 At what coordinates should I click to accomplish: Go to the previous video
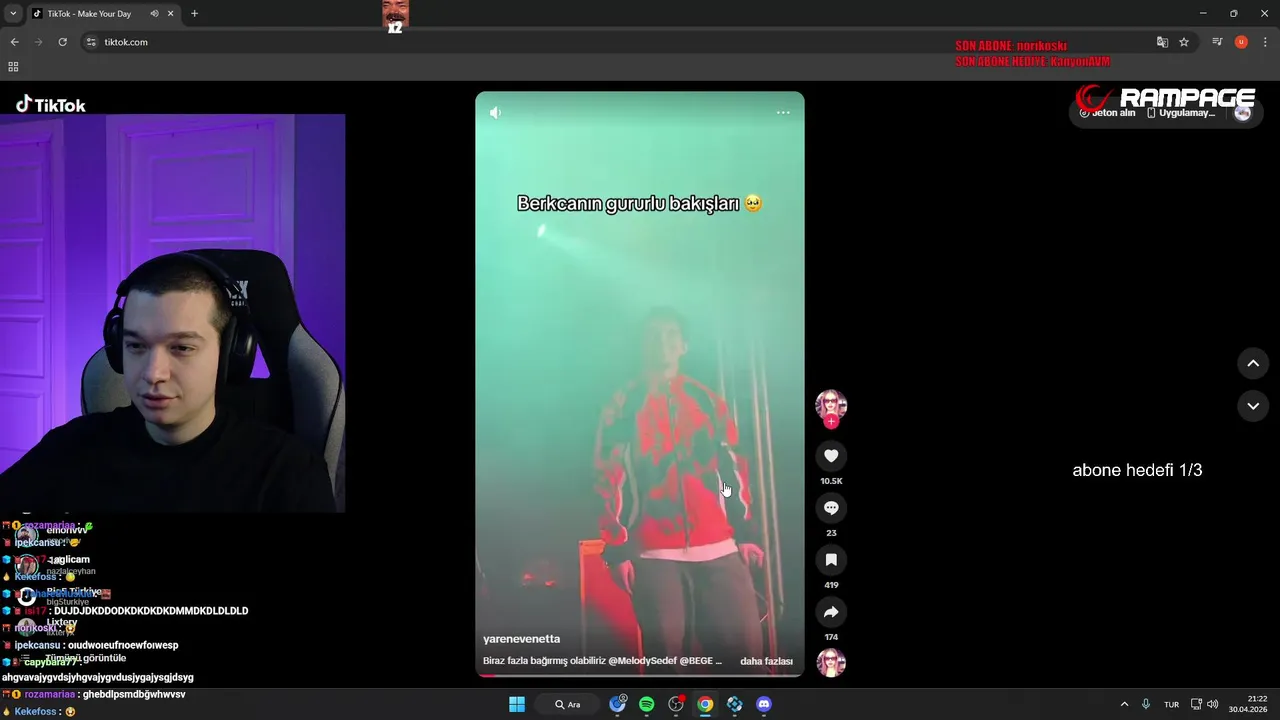1253,364
